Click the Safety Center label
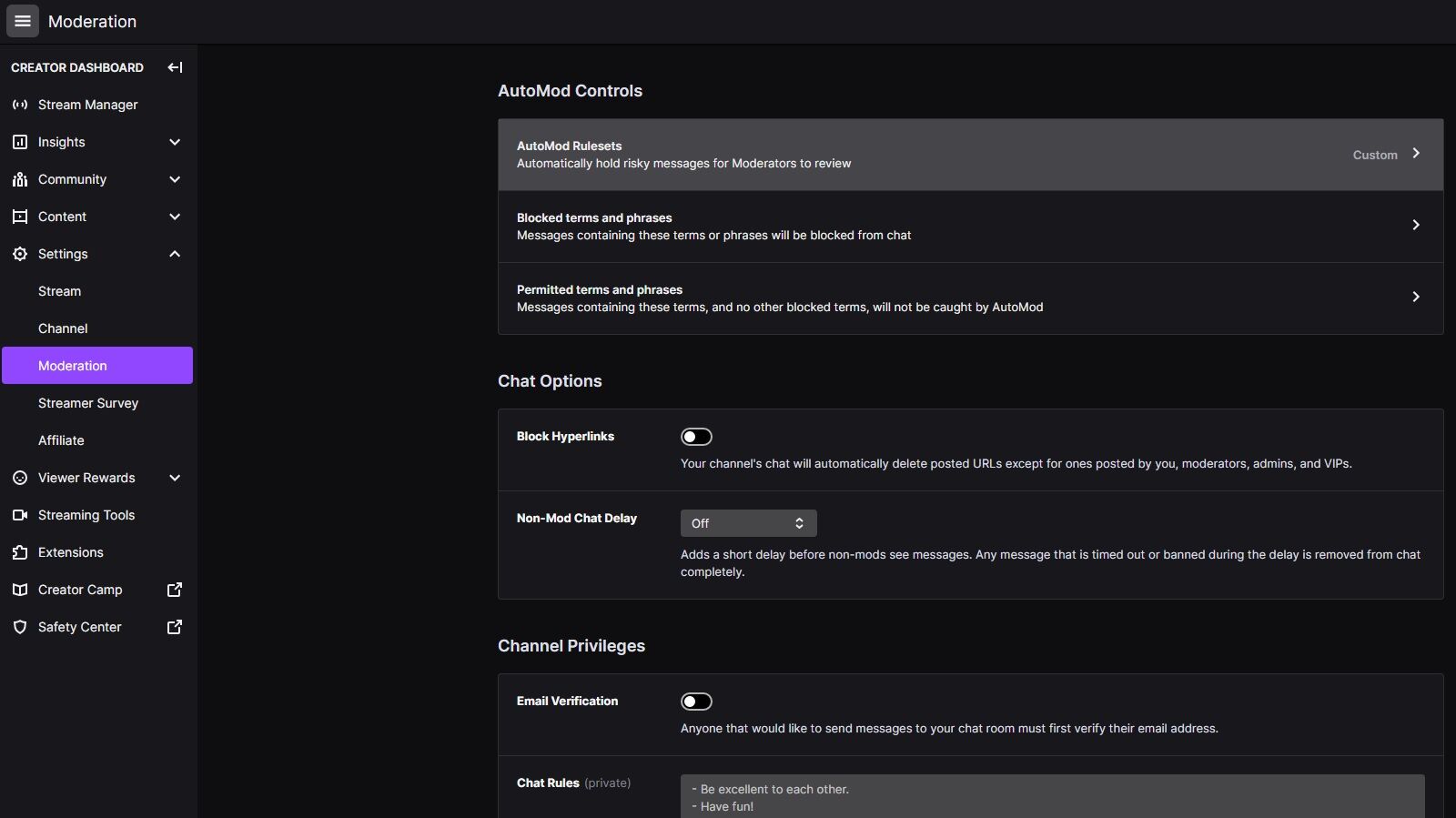 [x=80, y=627]
